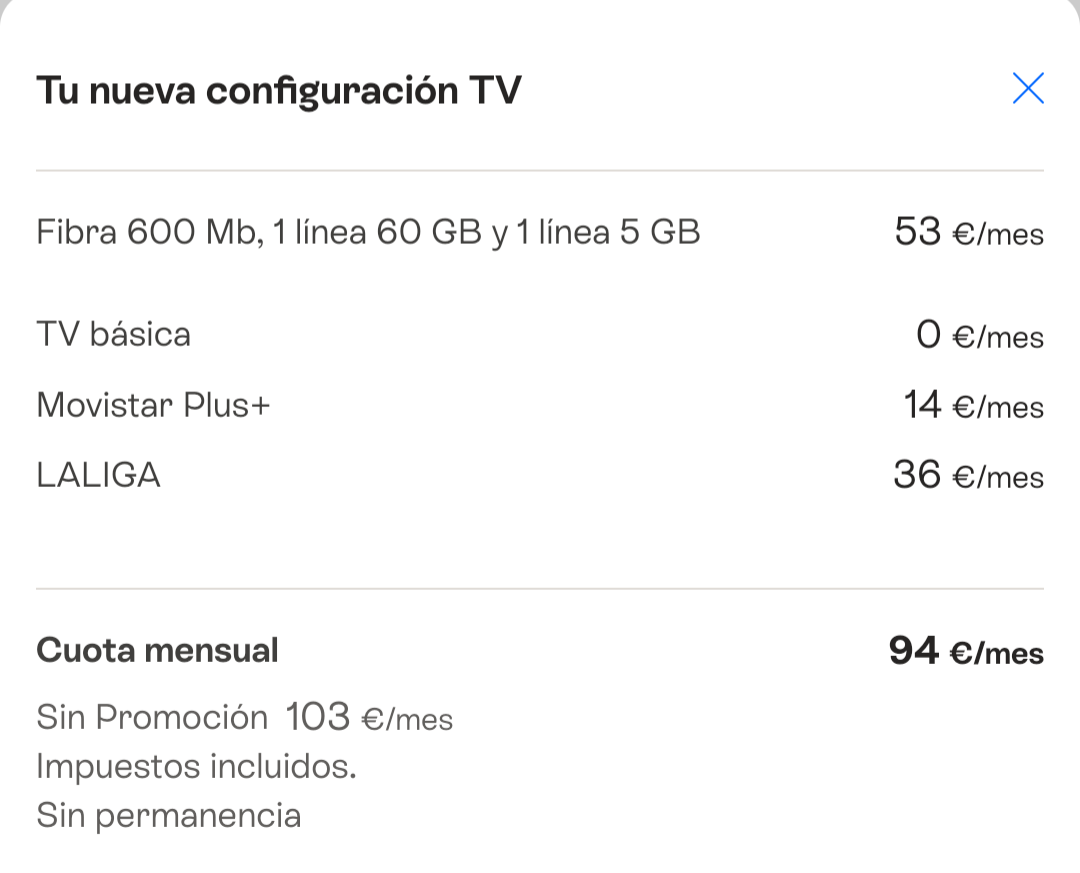Click the "Sin Promoción" label

point(152,717)
